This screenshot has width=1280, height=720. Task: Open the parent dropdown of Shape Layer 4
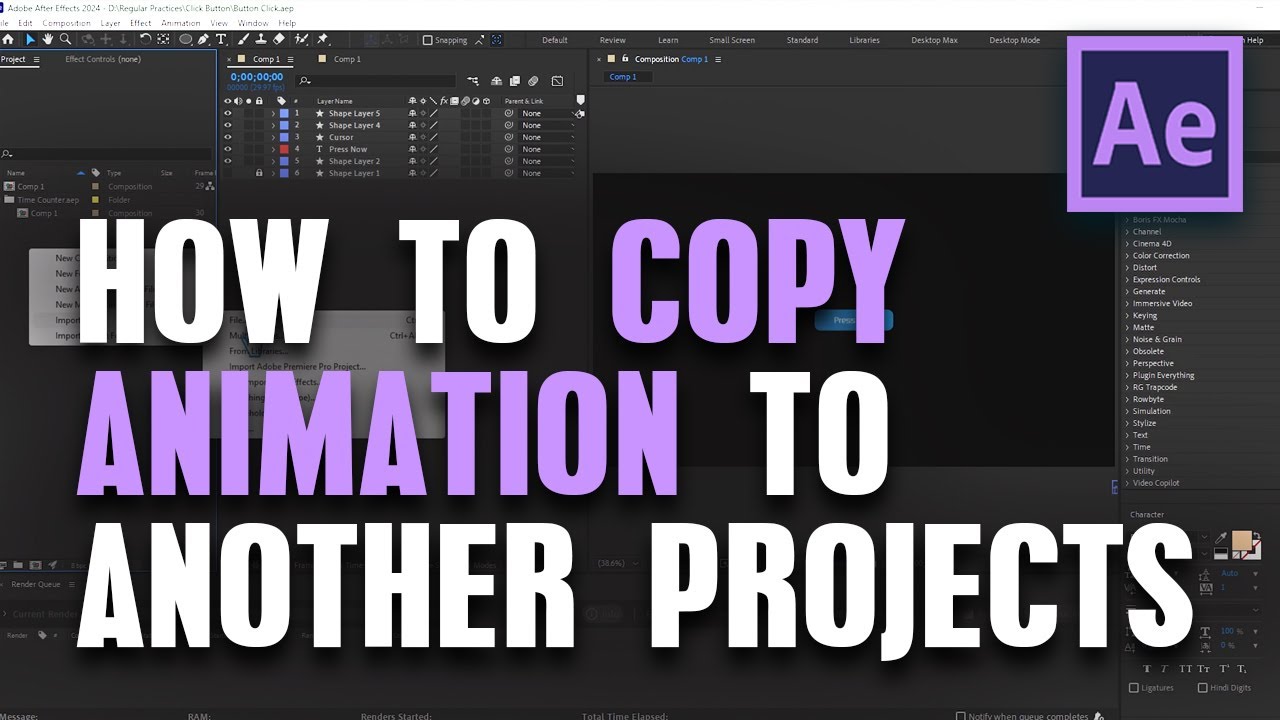(x=548, y=125)
